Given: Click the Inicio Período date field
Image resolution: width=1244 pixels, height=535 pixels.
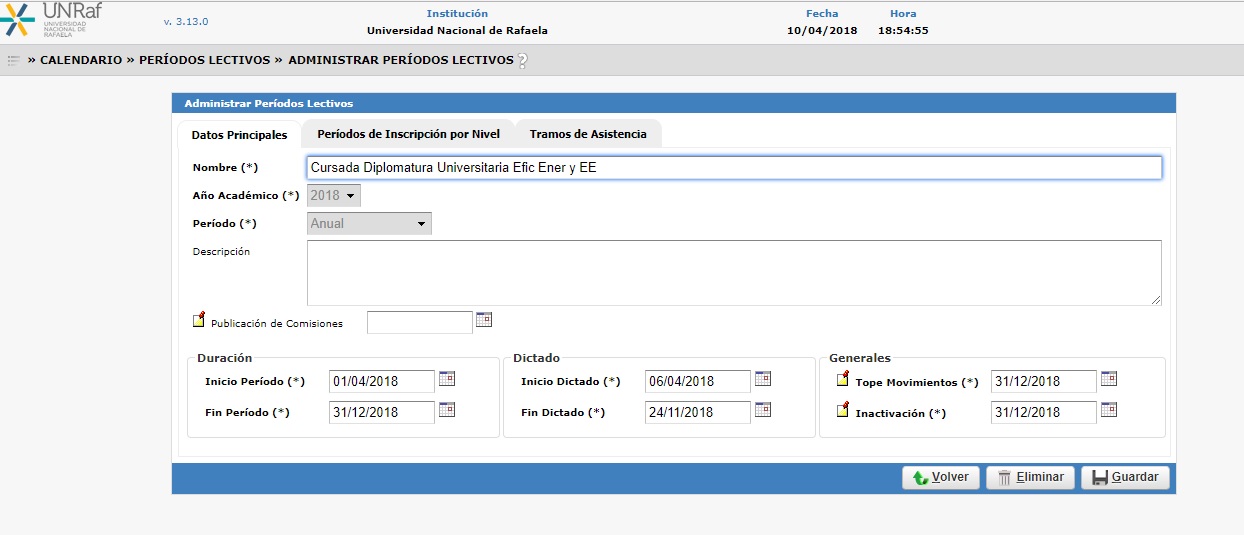Looking at the screenshot, I should click(382, 381).
